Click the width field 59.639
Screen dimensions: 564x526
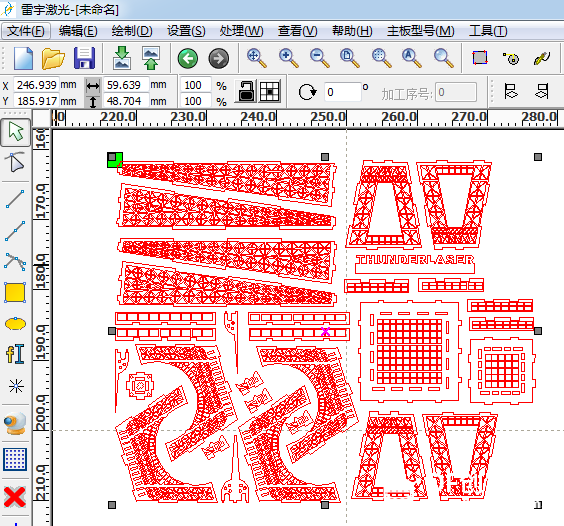pyautogui.click(x=126, y=85)
